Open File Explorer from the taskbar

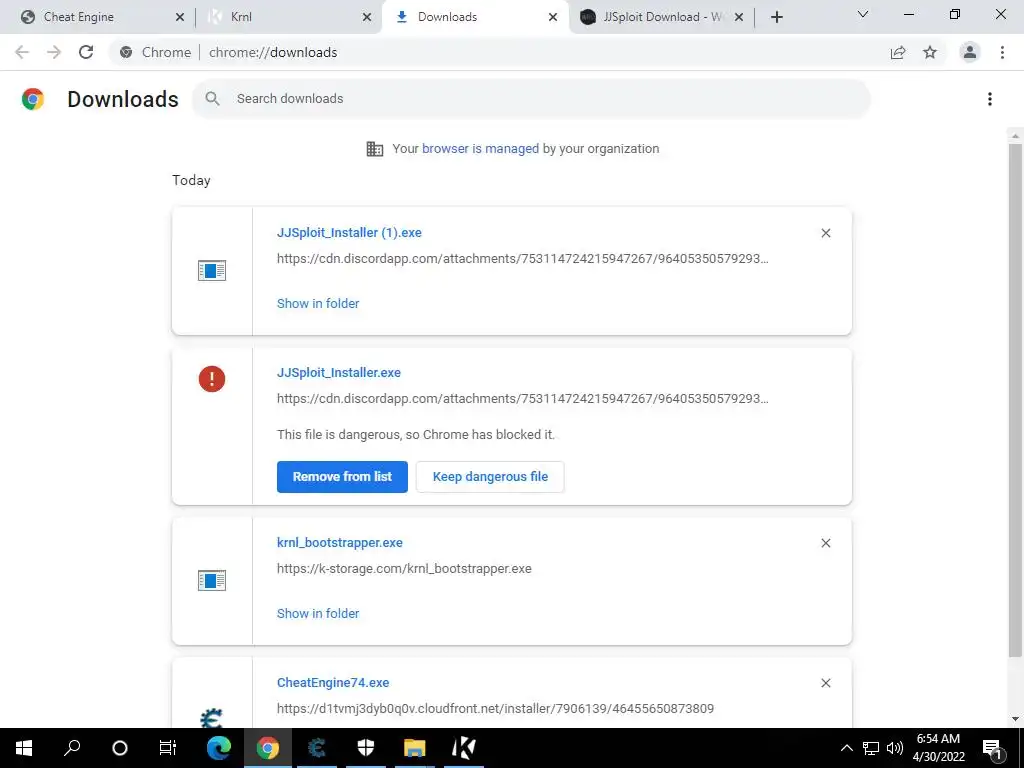click(415, 748)
